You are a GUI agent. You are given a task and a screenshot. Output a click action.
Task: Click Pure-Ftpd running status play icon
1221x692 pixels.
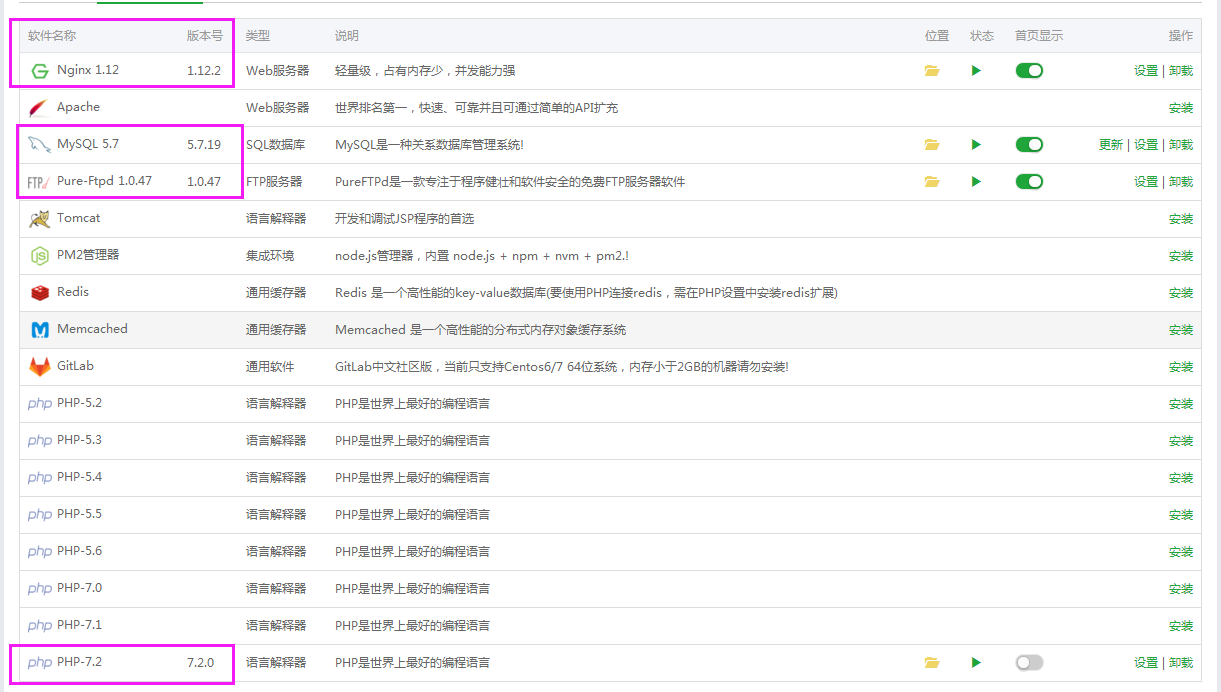point(976,182)
